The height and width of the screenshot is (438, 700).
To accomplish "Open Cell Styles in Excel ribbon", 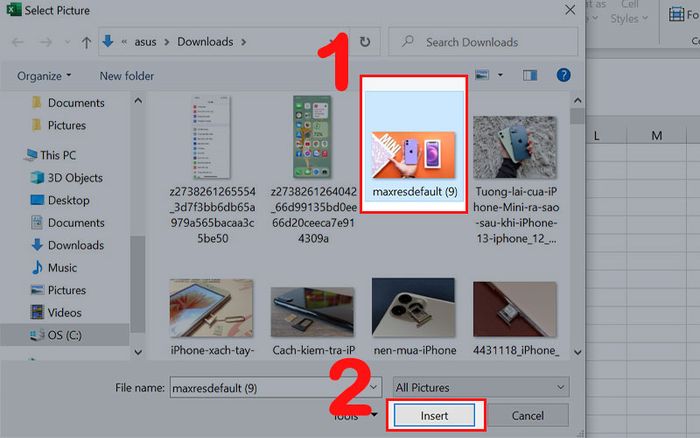I will pyautogui.click(x=629, y=12).
